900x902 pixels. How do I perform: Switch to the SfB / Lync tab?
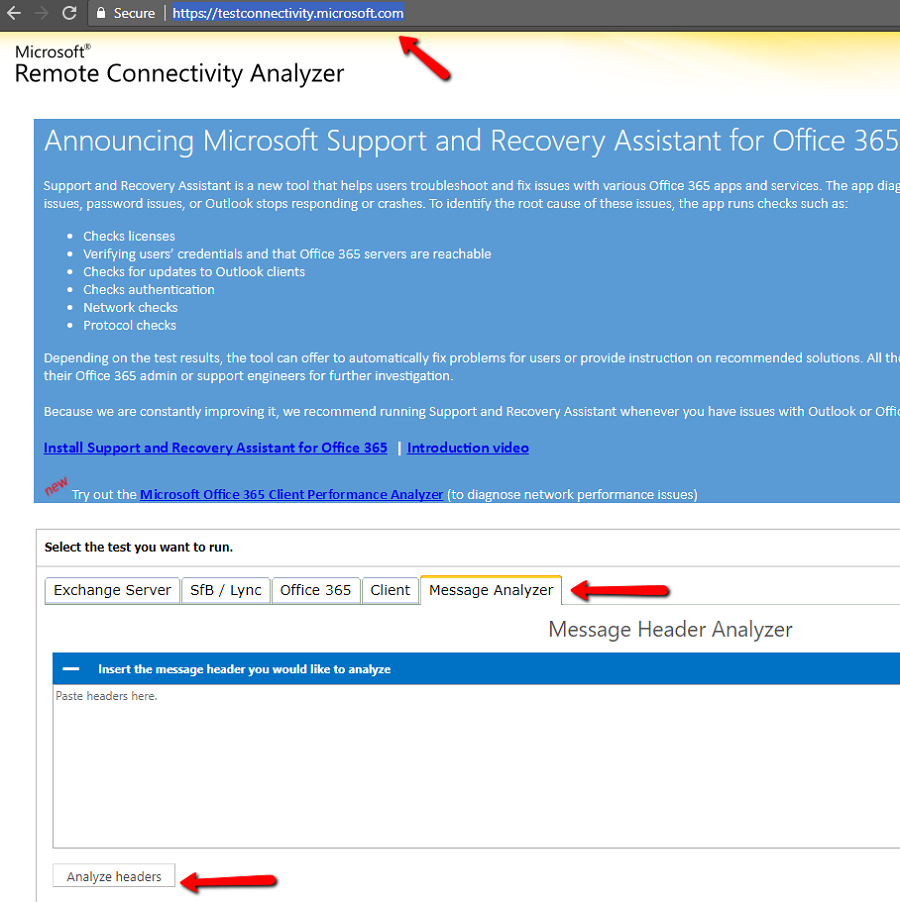click(x=225, y=590)
